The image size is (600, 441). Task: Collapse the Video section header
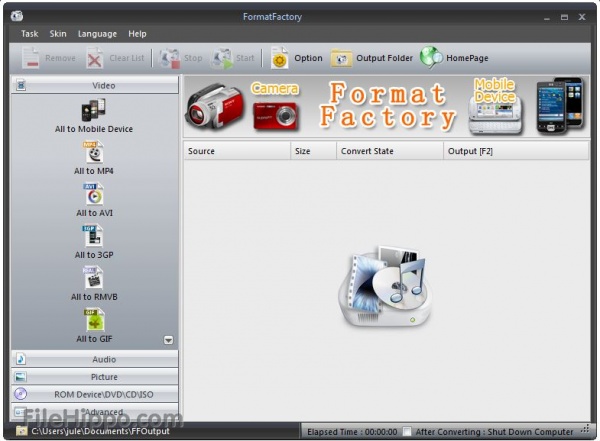[95, 85]
